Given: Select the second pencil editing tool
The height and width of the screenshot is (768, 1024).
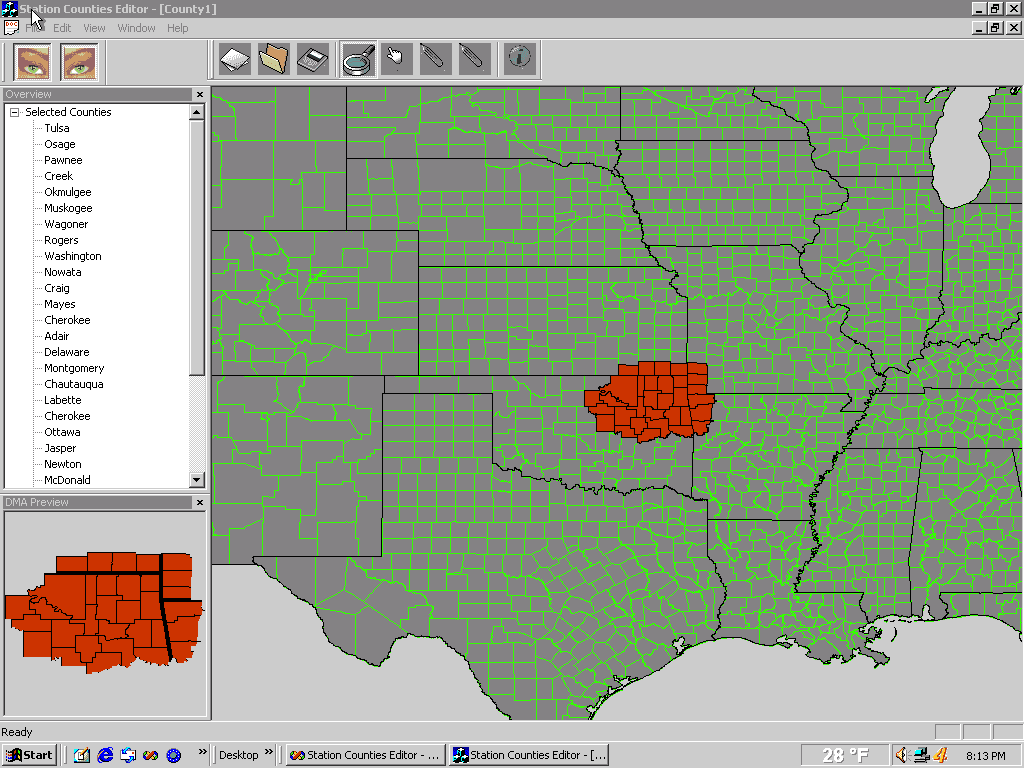Looking at the screenshot, I should pos(473,59).
